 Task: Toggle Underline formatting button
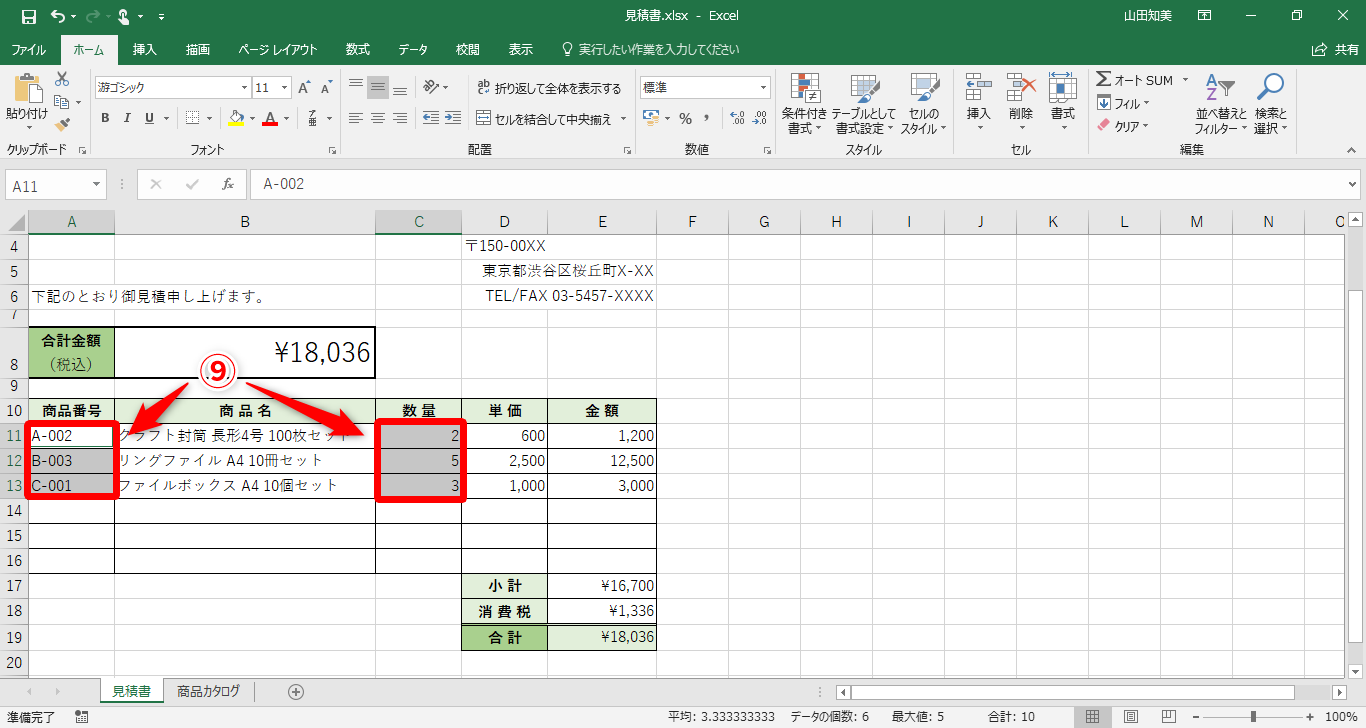[149, 118]
